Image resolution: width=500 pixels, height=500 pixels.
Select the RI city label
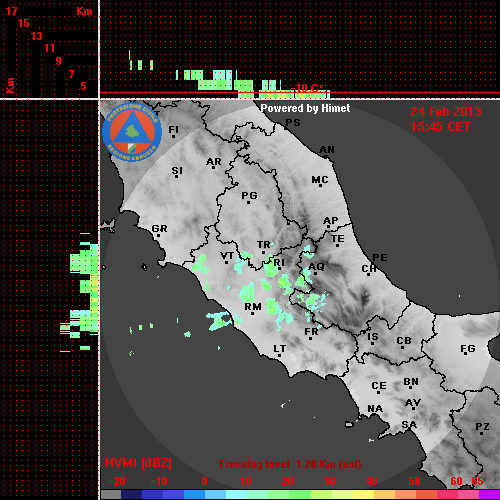(279, 263)
